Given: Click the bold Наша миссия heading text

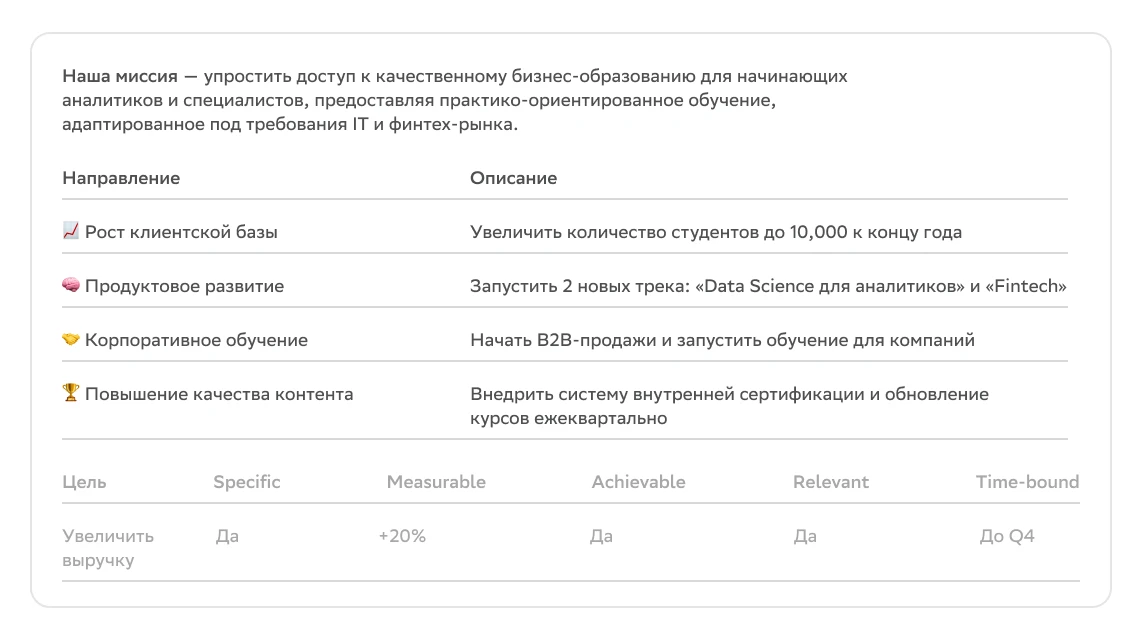Looking at the screenshot, I should point(120,76).
